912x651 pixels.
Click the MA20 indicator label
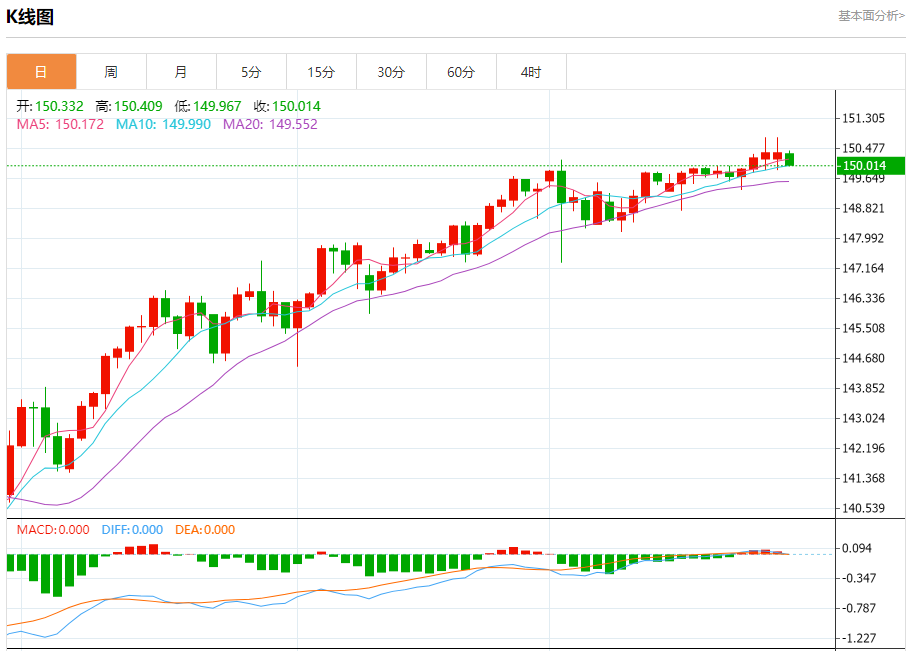click(270, 124)
